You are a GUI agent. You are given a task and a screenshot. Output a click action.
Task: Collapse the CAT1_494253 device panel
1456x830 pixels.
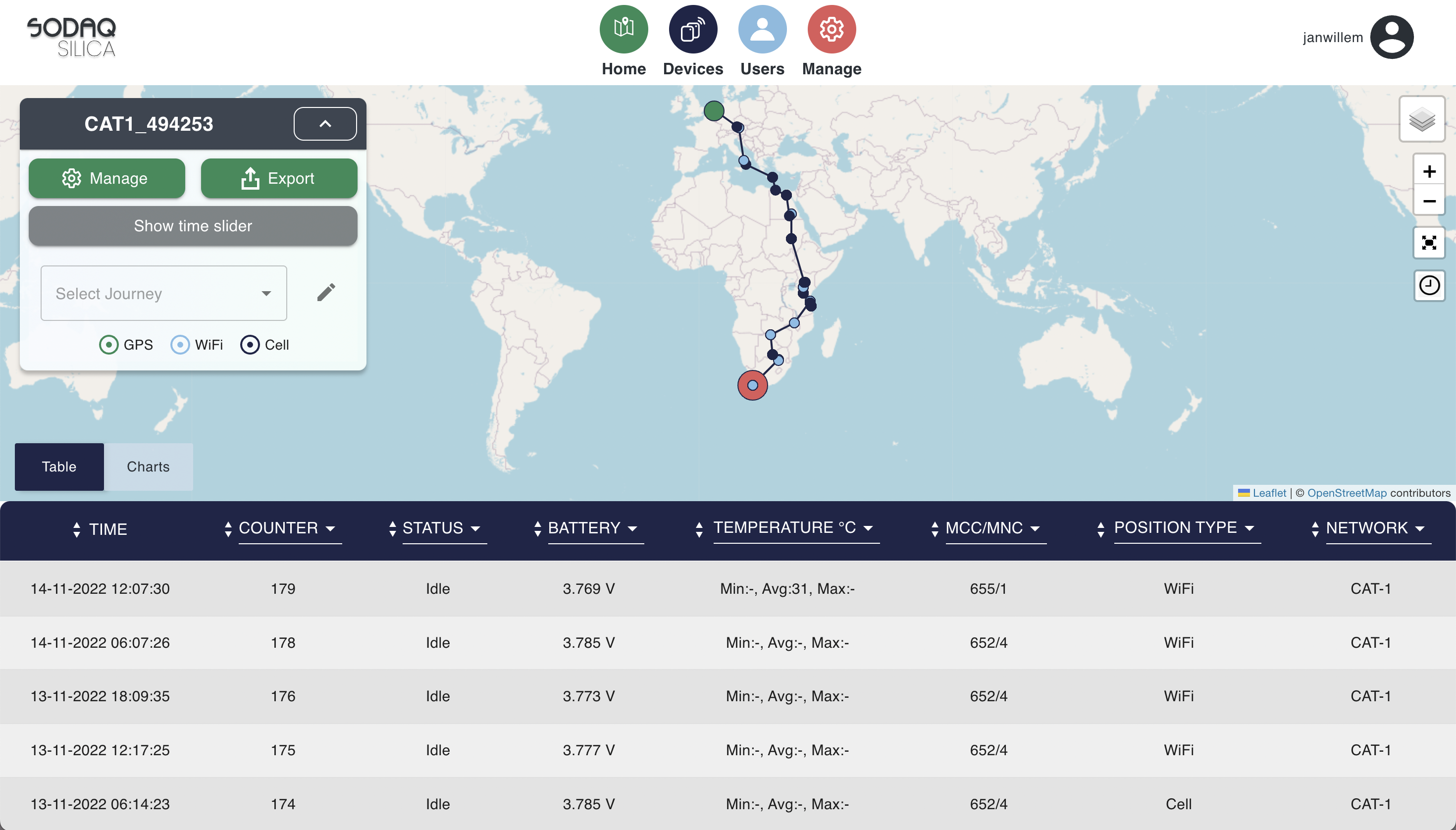coord(325,124)
